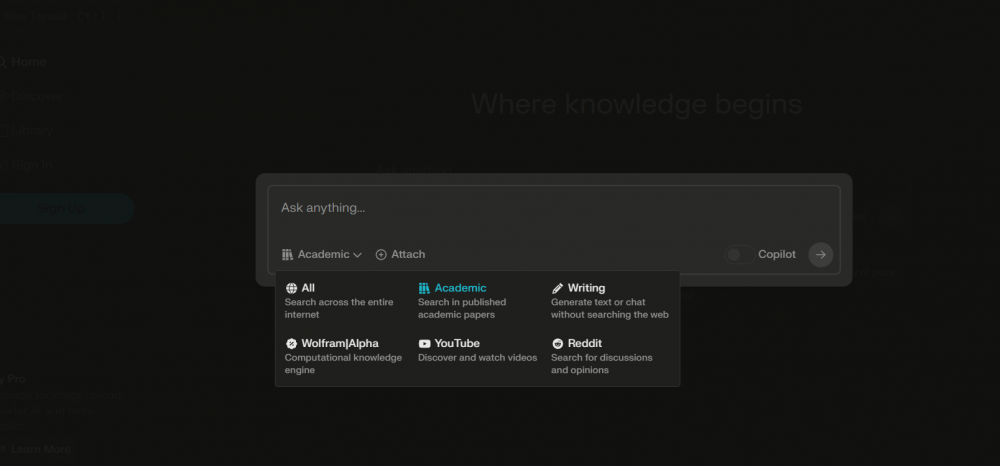This screenshot has height=466, width=1000.
Task: Click the Sign in sidebar link
Action: pyautogui.click(x=30, y=164)
